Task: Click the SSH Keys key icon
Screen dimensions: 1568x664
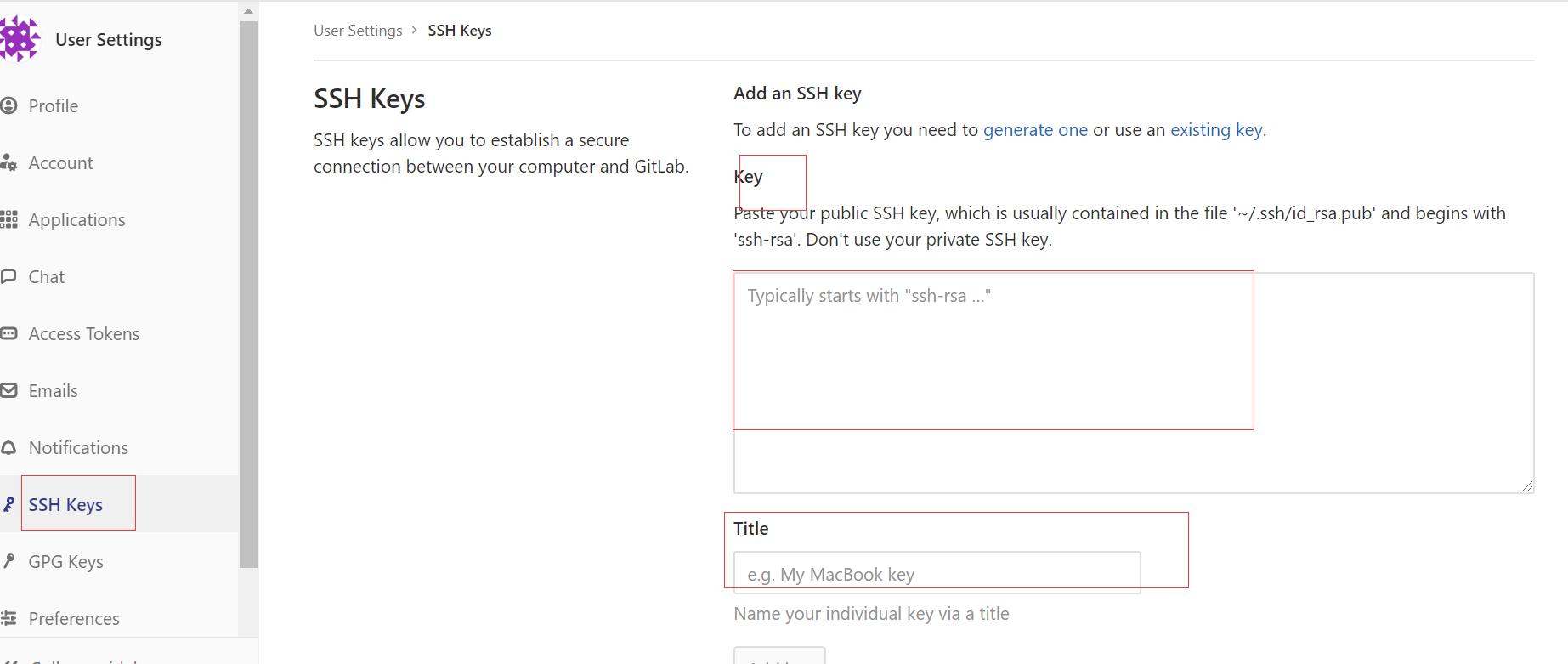Action: (9, 504)
